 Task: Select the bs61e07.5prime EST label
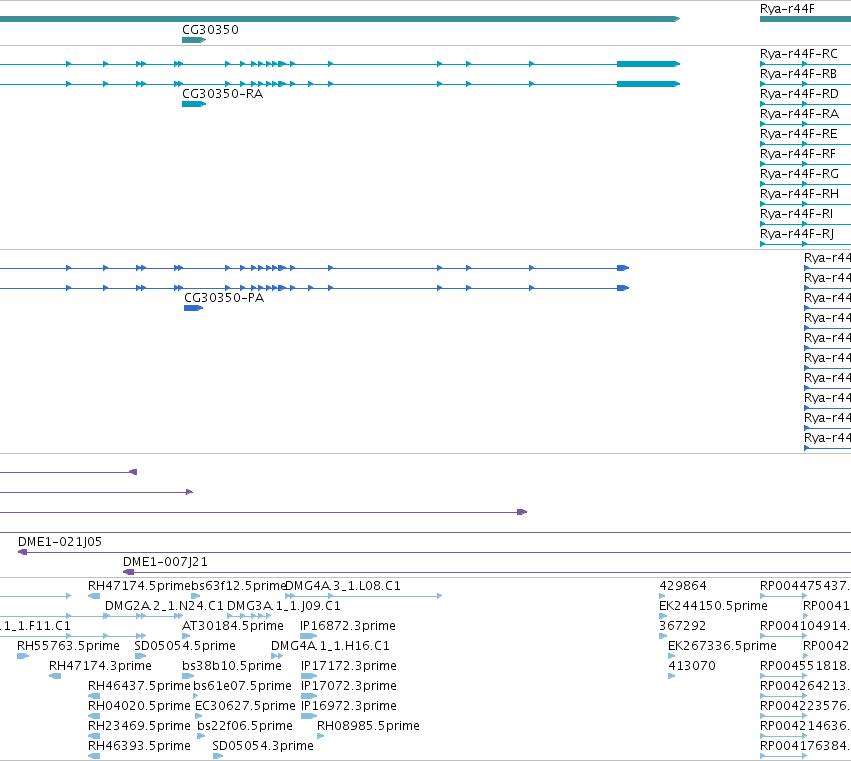(243, 686)
